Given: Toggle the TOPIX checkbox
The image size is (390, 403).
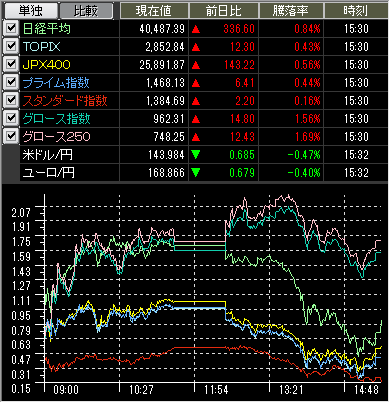Looking at the screenshot, I should [x=11, y=46].
